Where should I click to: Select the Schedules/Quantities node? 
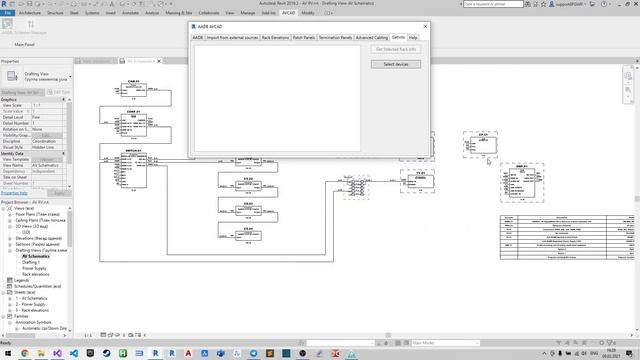(37, 286)
